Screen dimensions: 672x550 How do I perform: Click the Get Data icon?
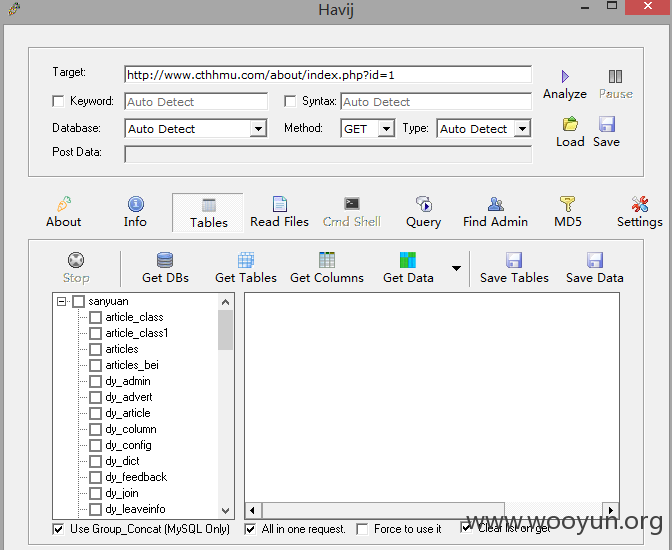click(408, 260)
